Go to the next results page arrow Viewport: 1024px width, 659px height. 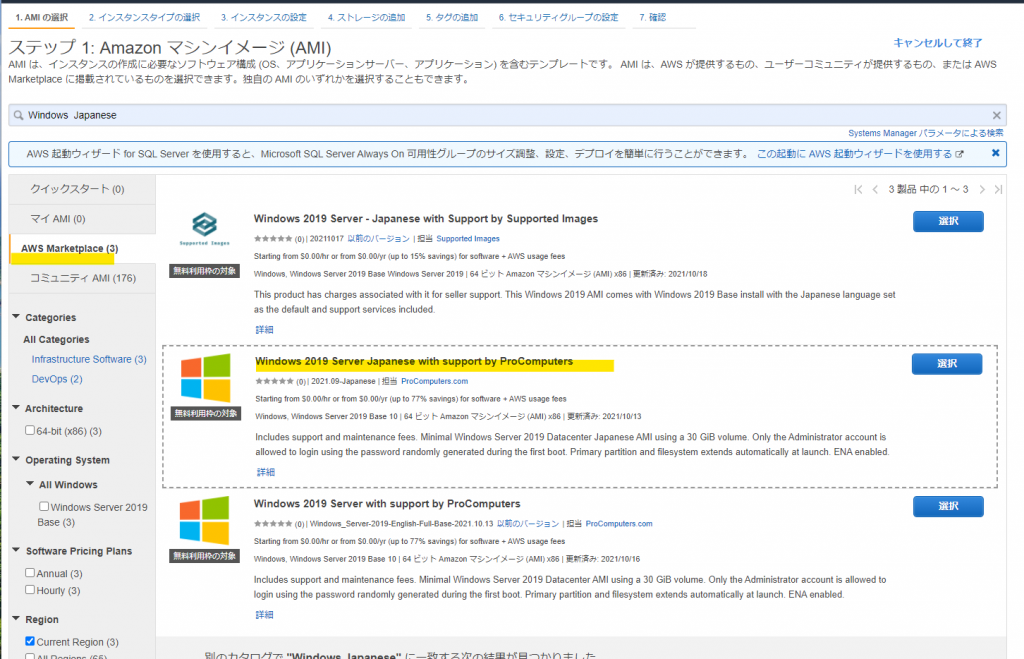click(982, 189)
